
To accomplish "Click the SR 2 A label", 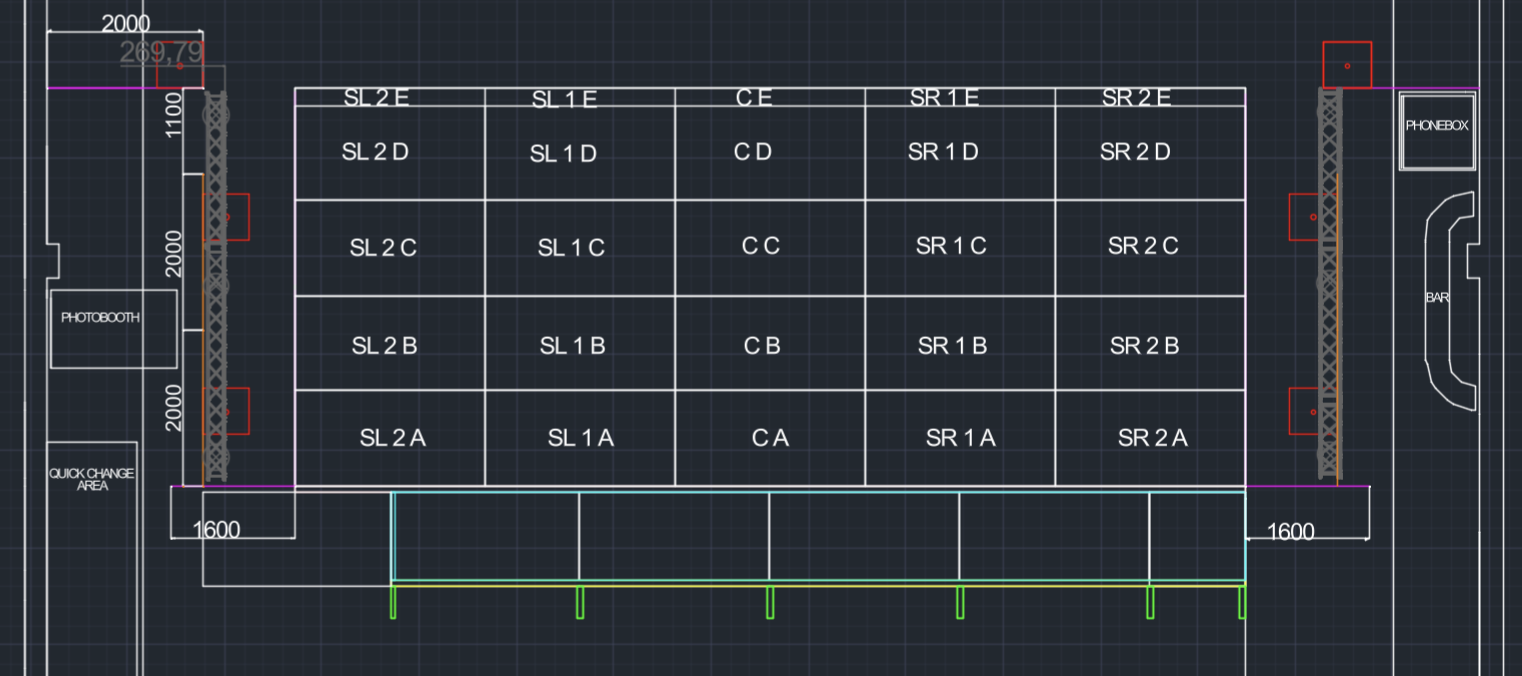I will coord(1153,438).
